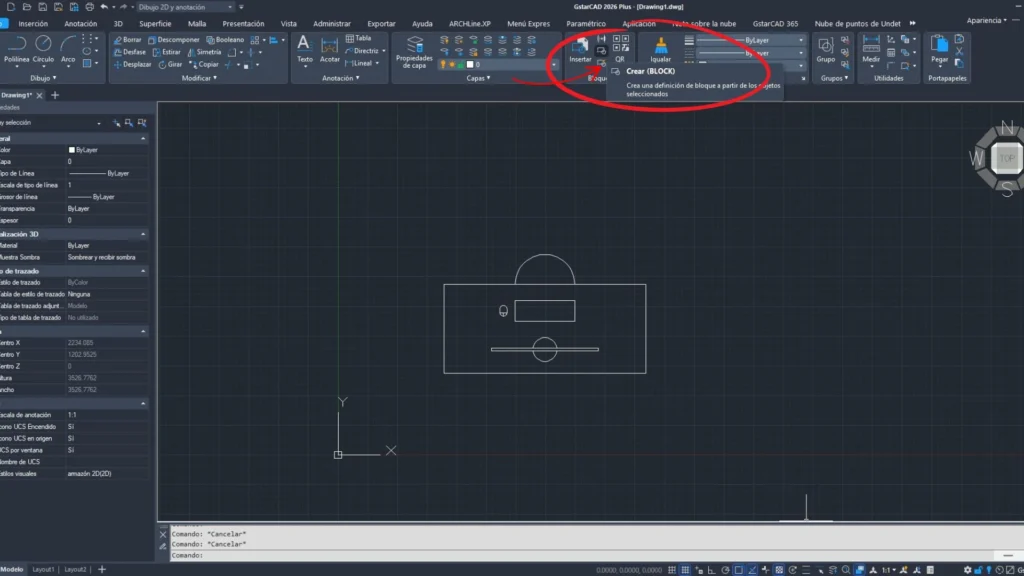Click the TOP face of the view cube
The image size is (1024, 576).
coord(1006,158)
